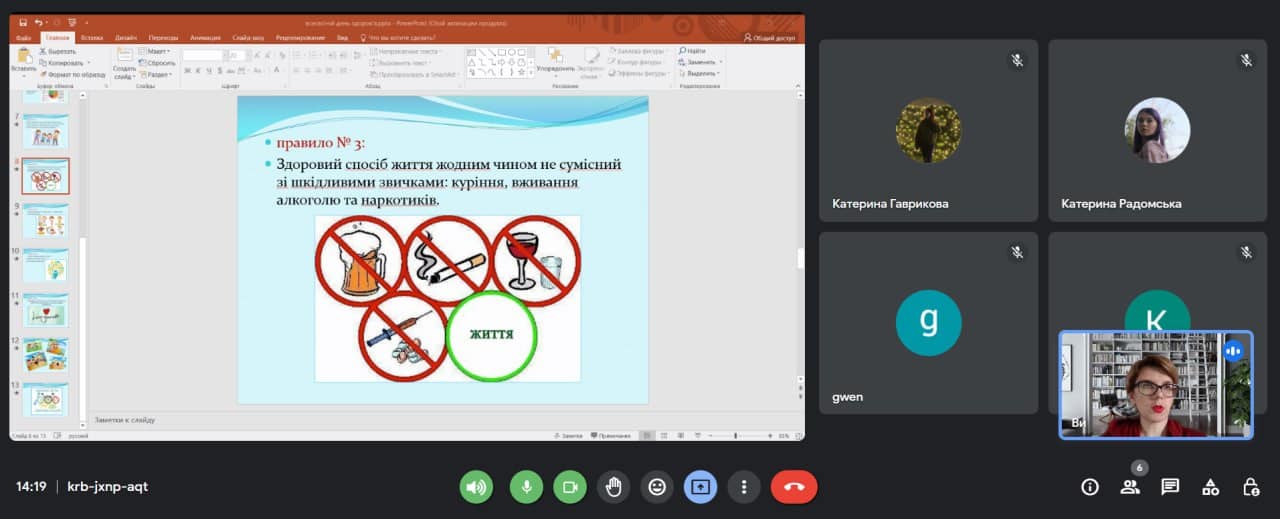
Task: Mute the microphone
Action: tap(526, 487)
